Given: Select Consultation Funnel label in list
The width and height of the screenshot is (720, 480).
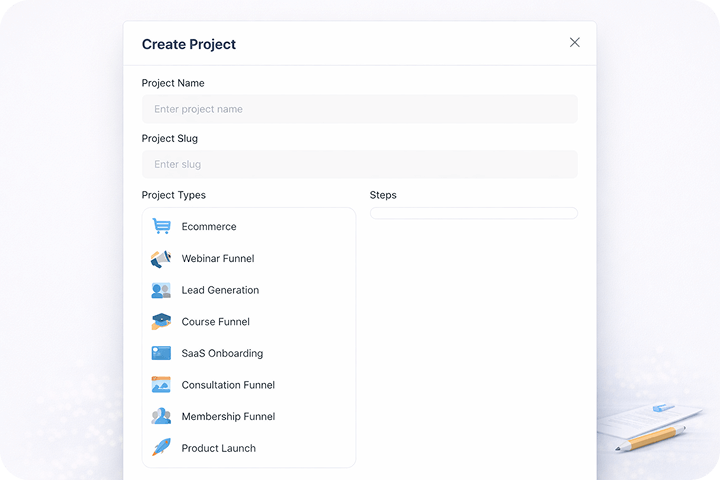Looking at the screenshot, I should click(228, 385).
